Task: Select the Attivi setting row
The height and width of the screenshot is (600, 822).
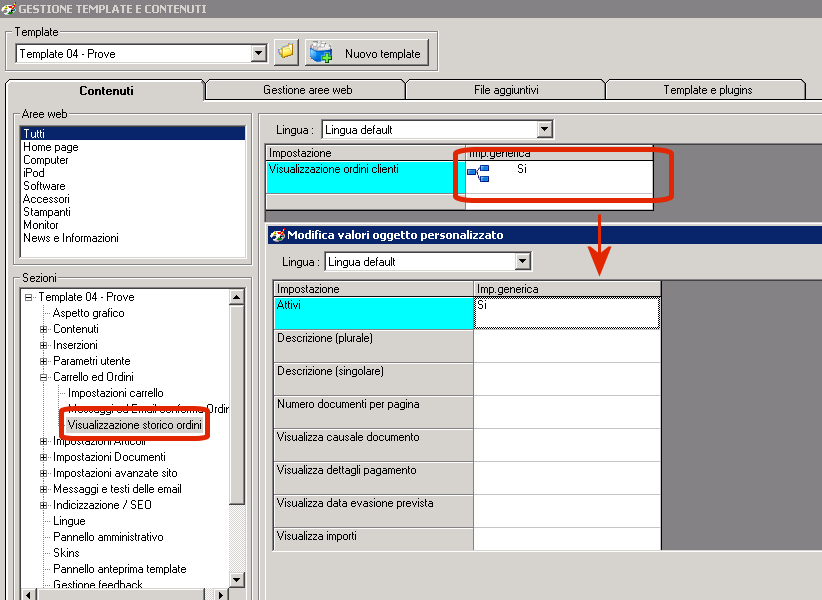Action: [373, 313]
